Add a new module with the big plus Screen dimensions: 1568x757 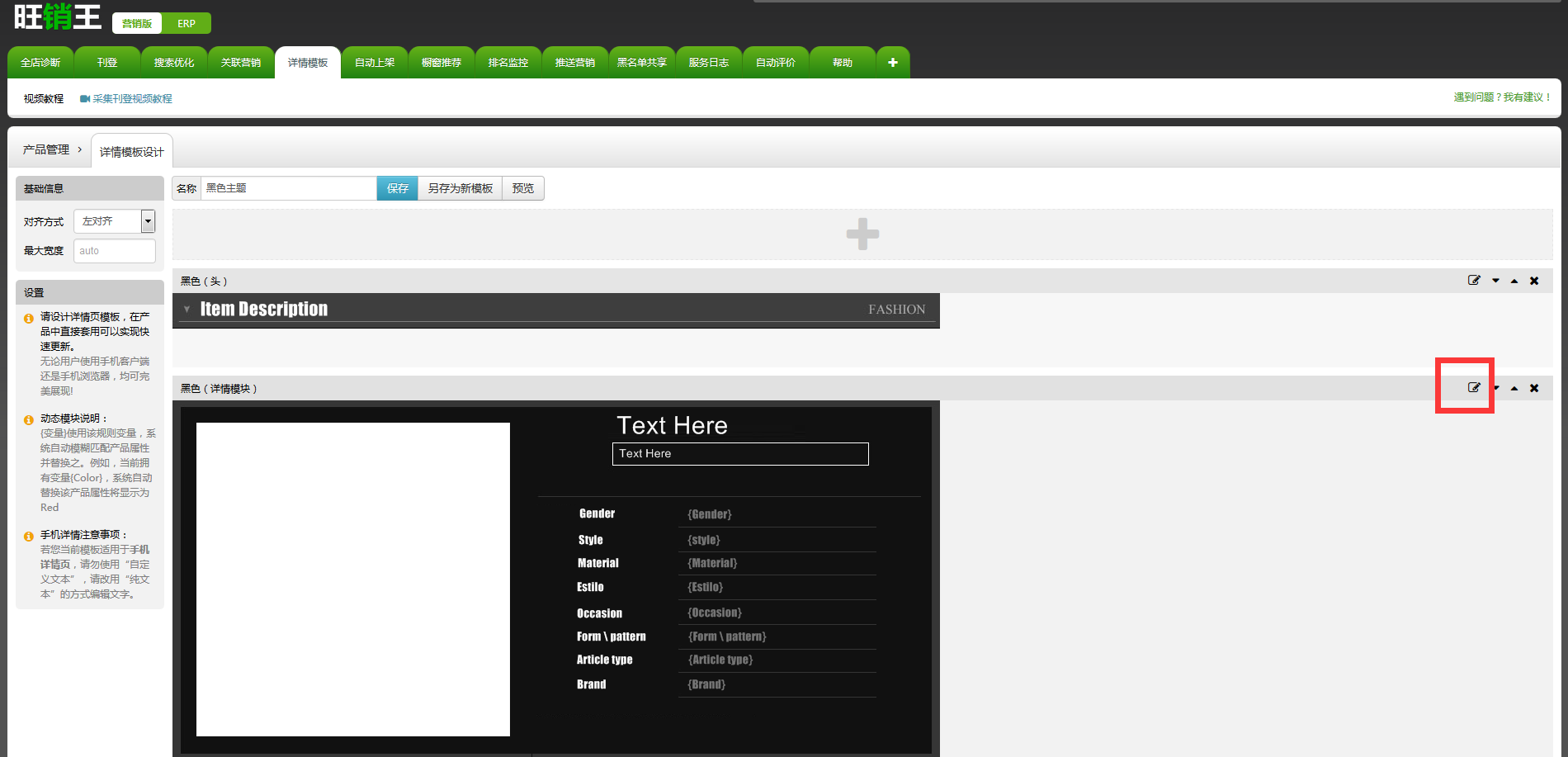862,234
